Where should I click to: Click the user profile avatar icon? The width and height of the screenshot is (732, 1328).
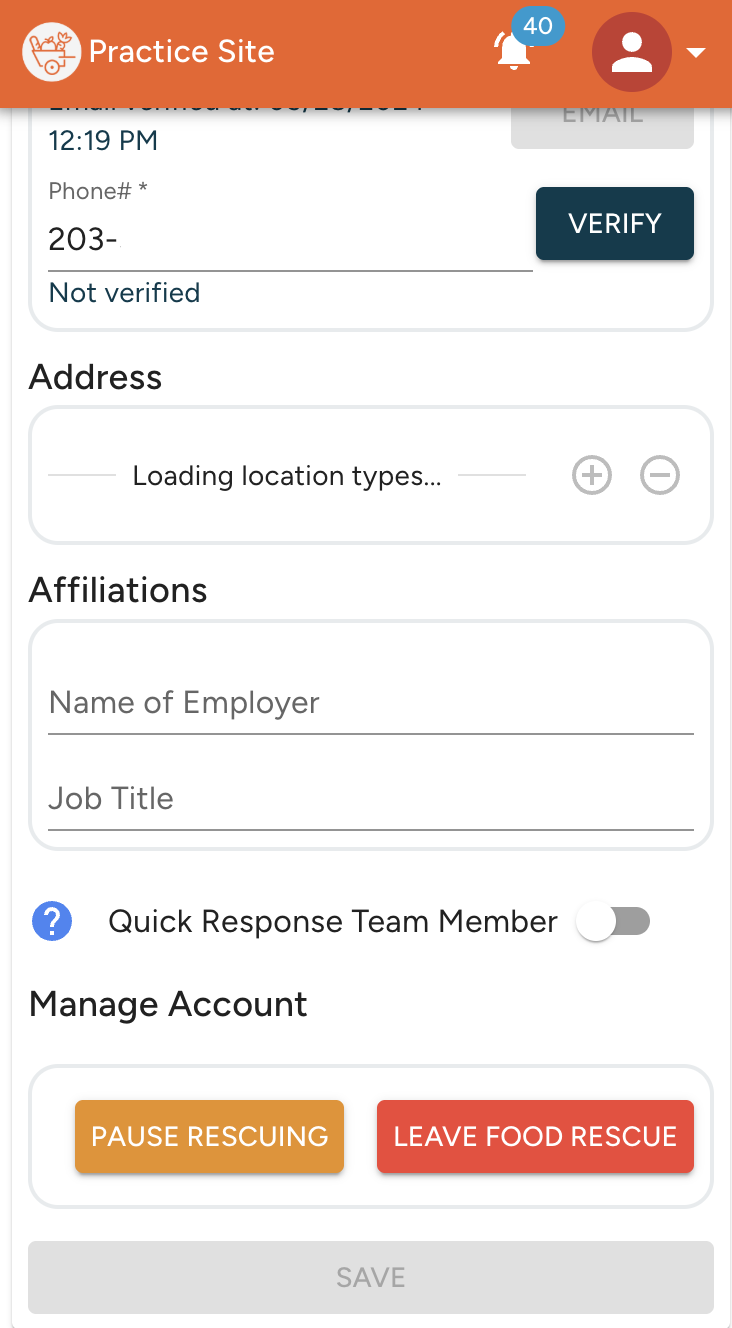tap(631, 52)
